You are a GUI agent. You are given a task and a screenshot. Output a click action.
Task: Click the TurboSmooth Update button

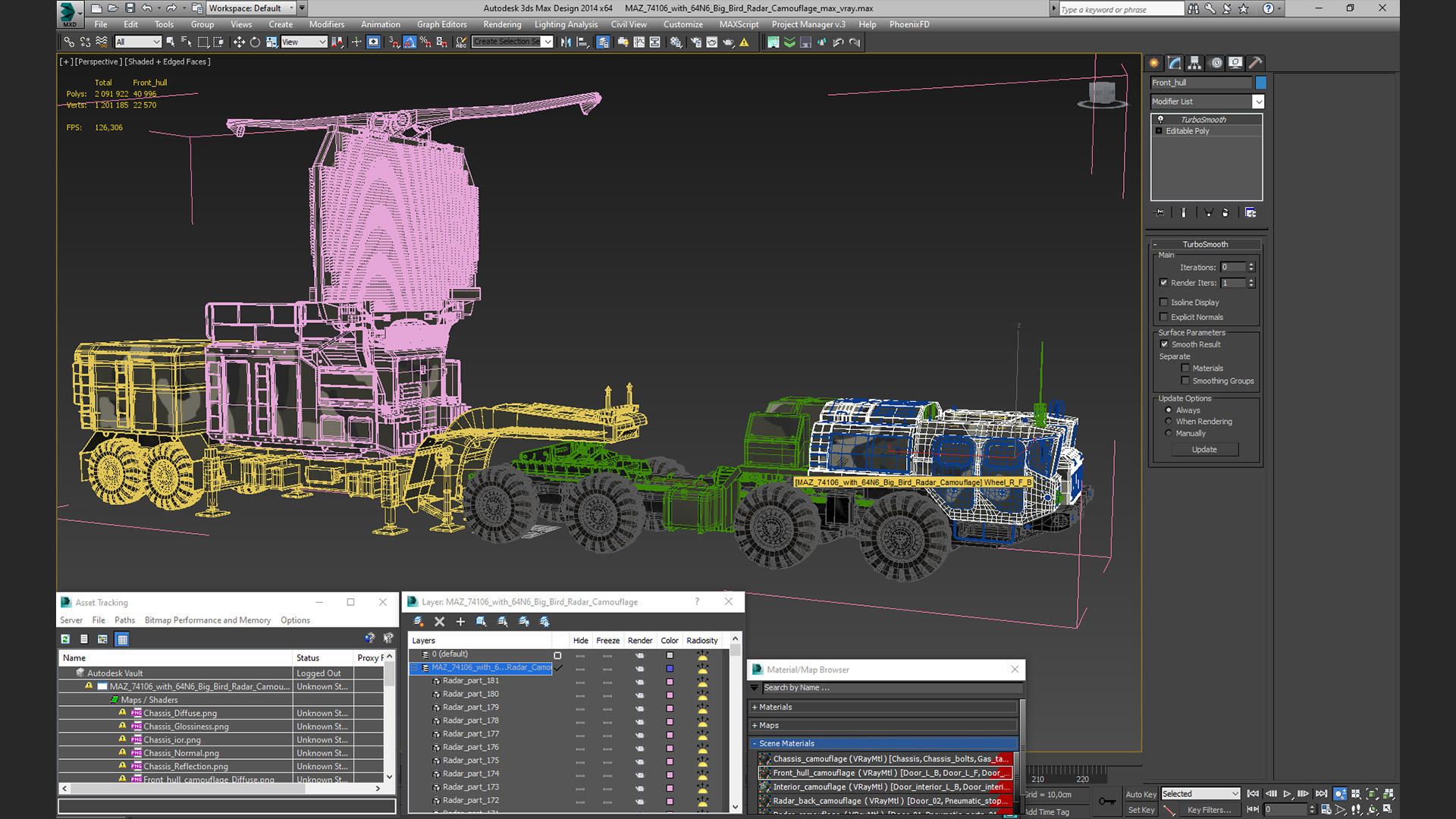click(x=1204, y=450)
